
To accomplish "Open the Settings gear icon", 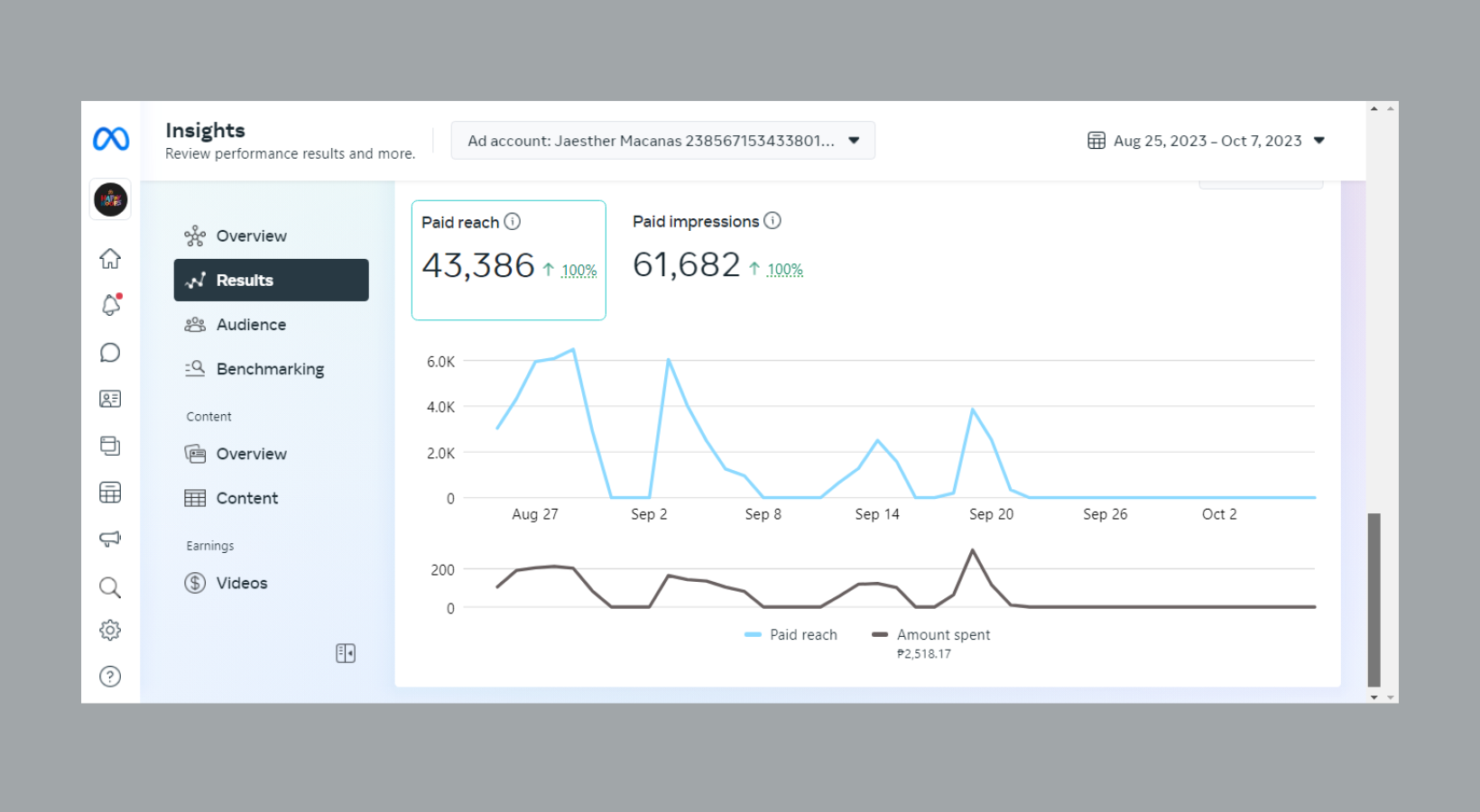I will click(110, 630).
